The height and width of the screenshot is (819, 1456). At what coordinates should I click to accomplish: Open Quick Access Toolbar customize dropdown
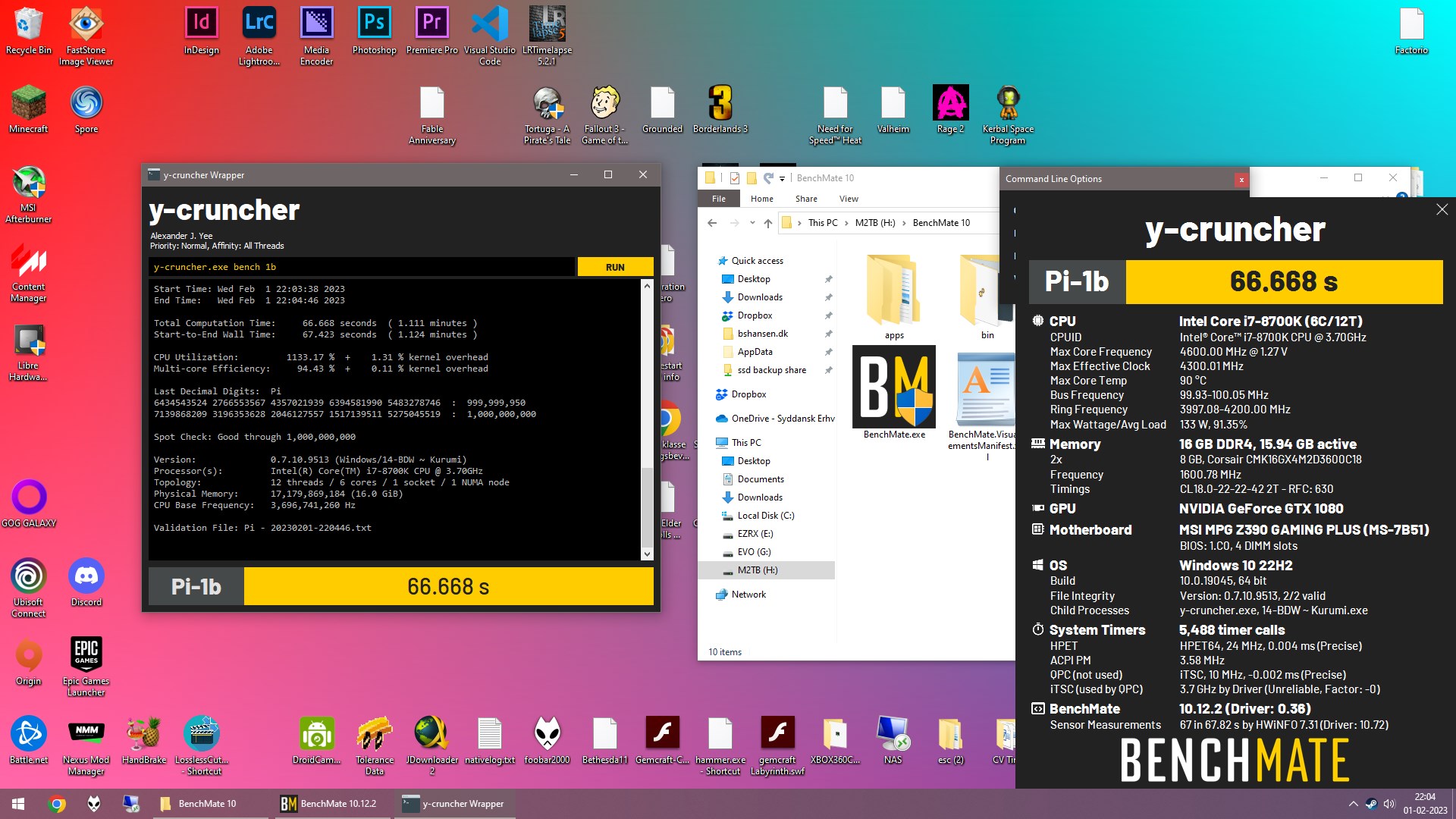pos(782,179)
